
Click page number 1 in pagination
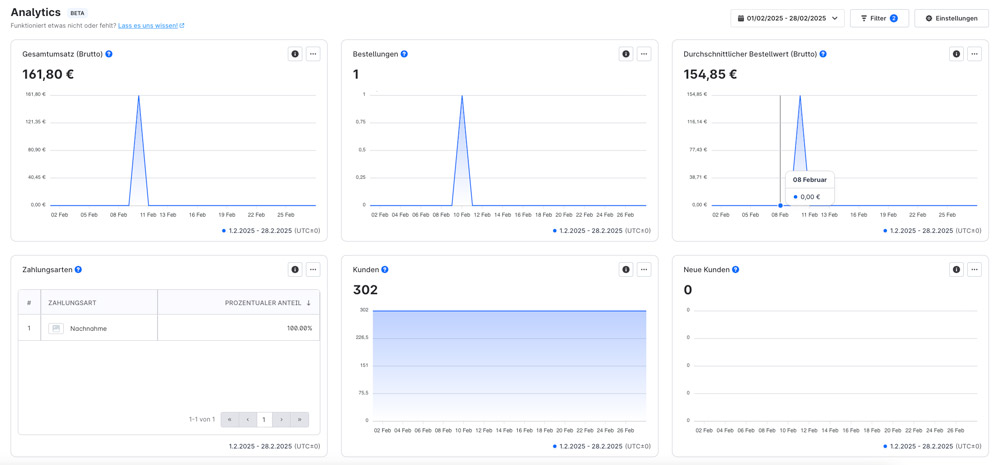click(x=264, y=420)
